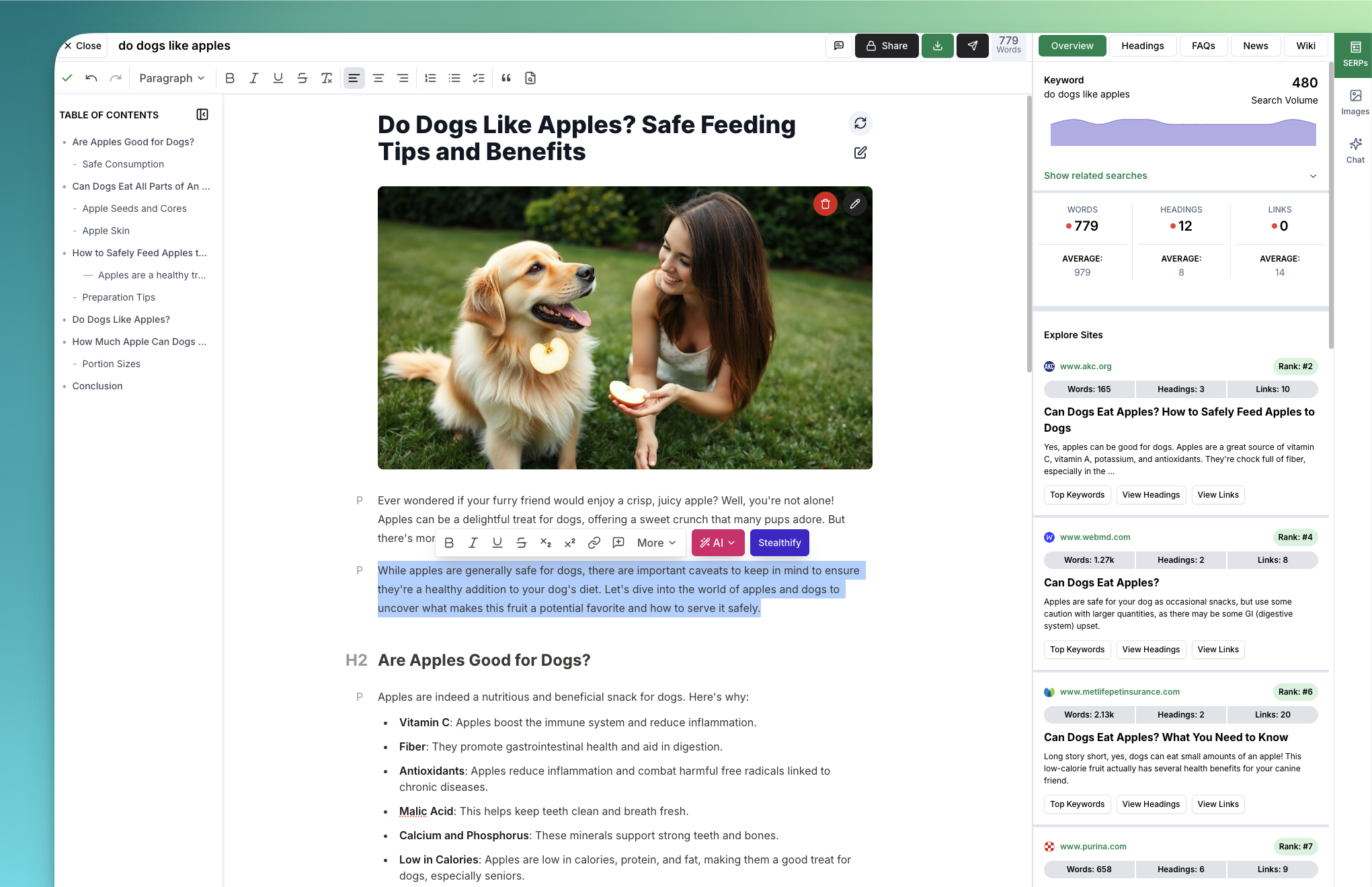Switch to the Headings tab
The width and height of the screenshot is (1372, 887).
click(1142, 46)
